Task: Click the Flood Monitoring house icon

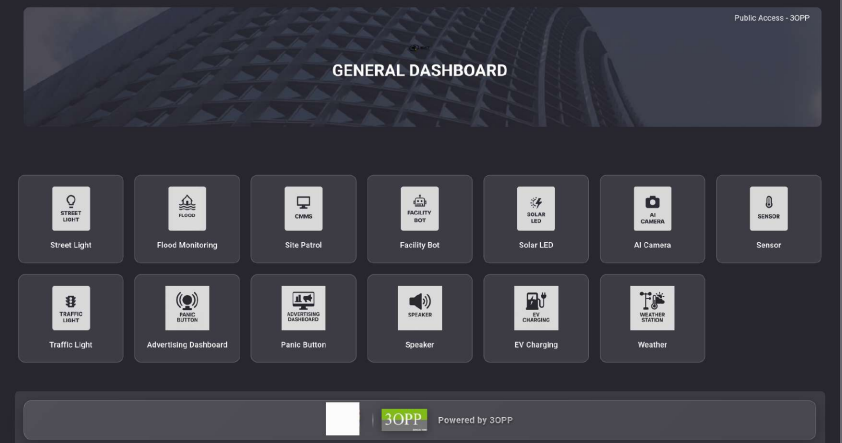Action: pyautogui.click(x=187, y=208)
